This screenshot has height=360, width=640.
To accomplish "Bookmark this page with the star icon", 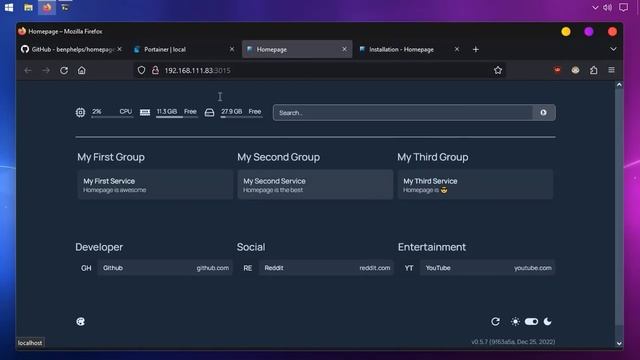I will pyautogui.click(x=498, y=70).
